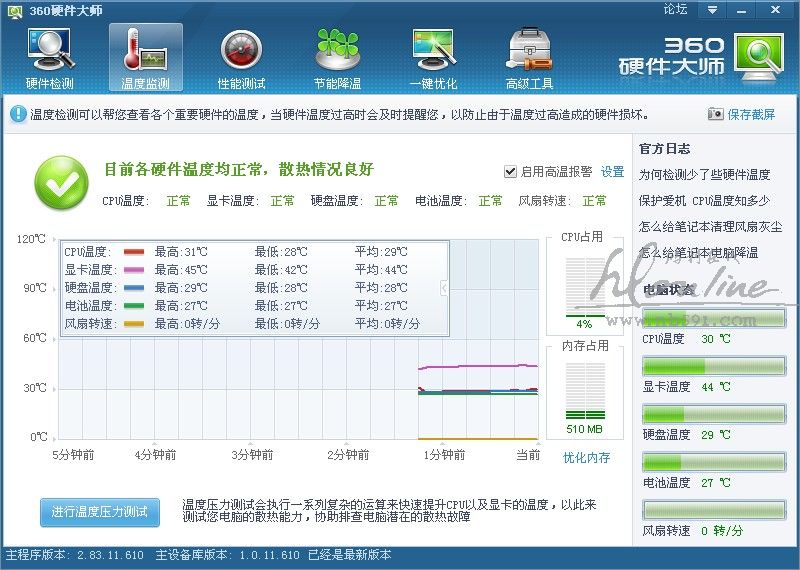Open 怎么给笔记本电脑降温 article

click(x=698, y=253)
